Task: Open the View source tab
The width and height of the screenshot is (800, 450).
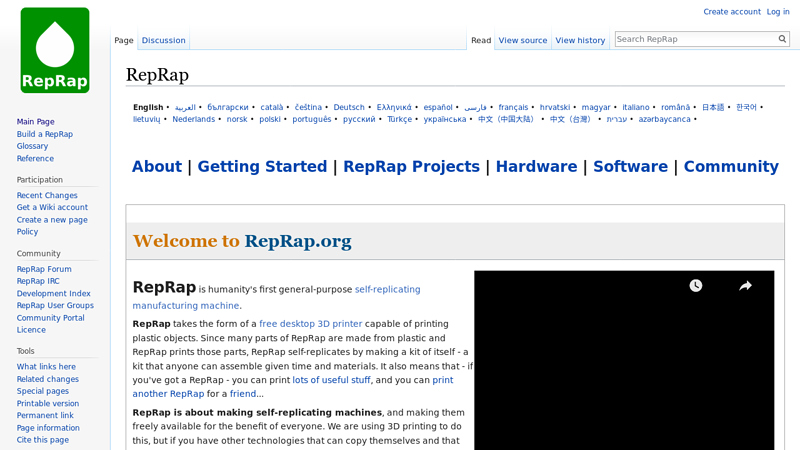Action: pyautogui.click(x=522, y=40)
